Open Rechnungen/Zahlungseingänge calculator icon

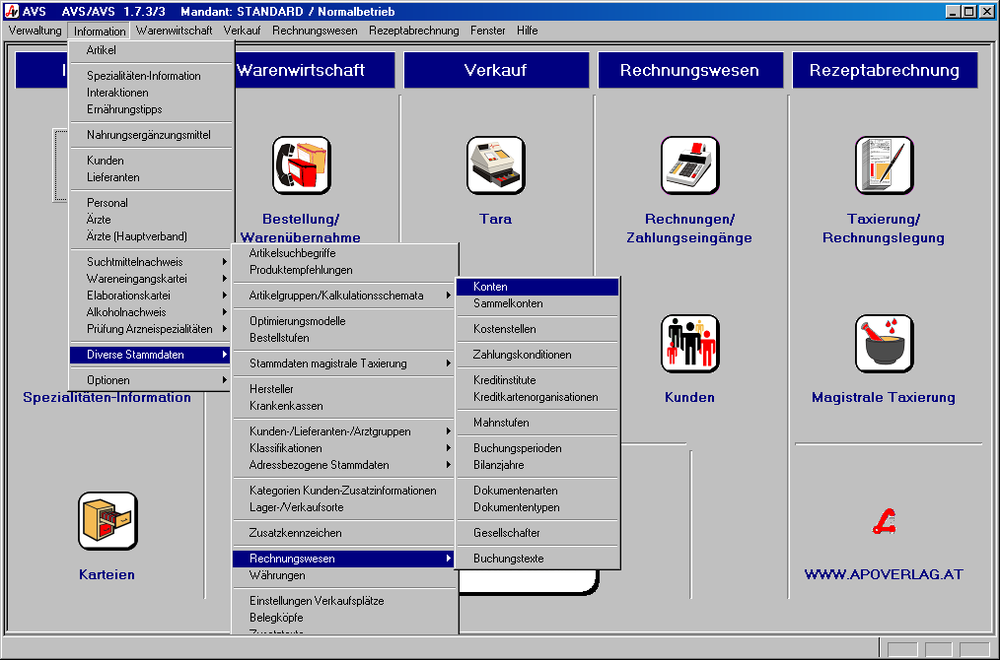click(689, 165)
